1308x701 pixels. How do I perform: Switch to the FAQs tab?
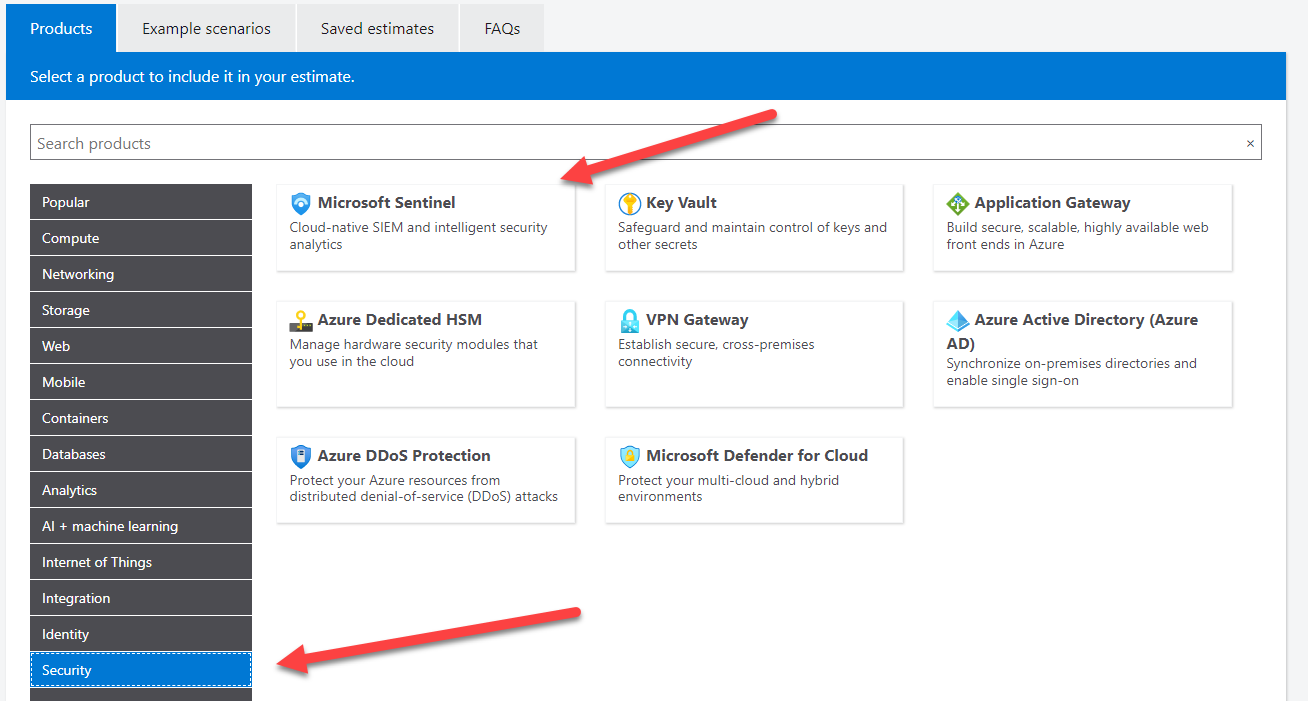pos(501,27)
